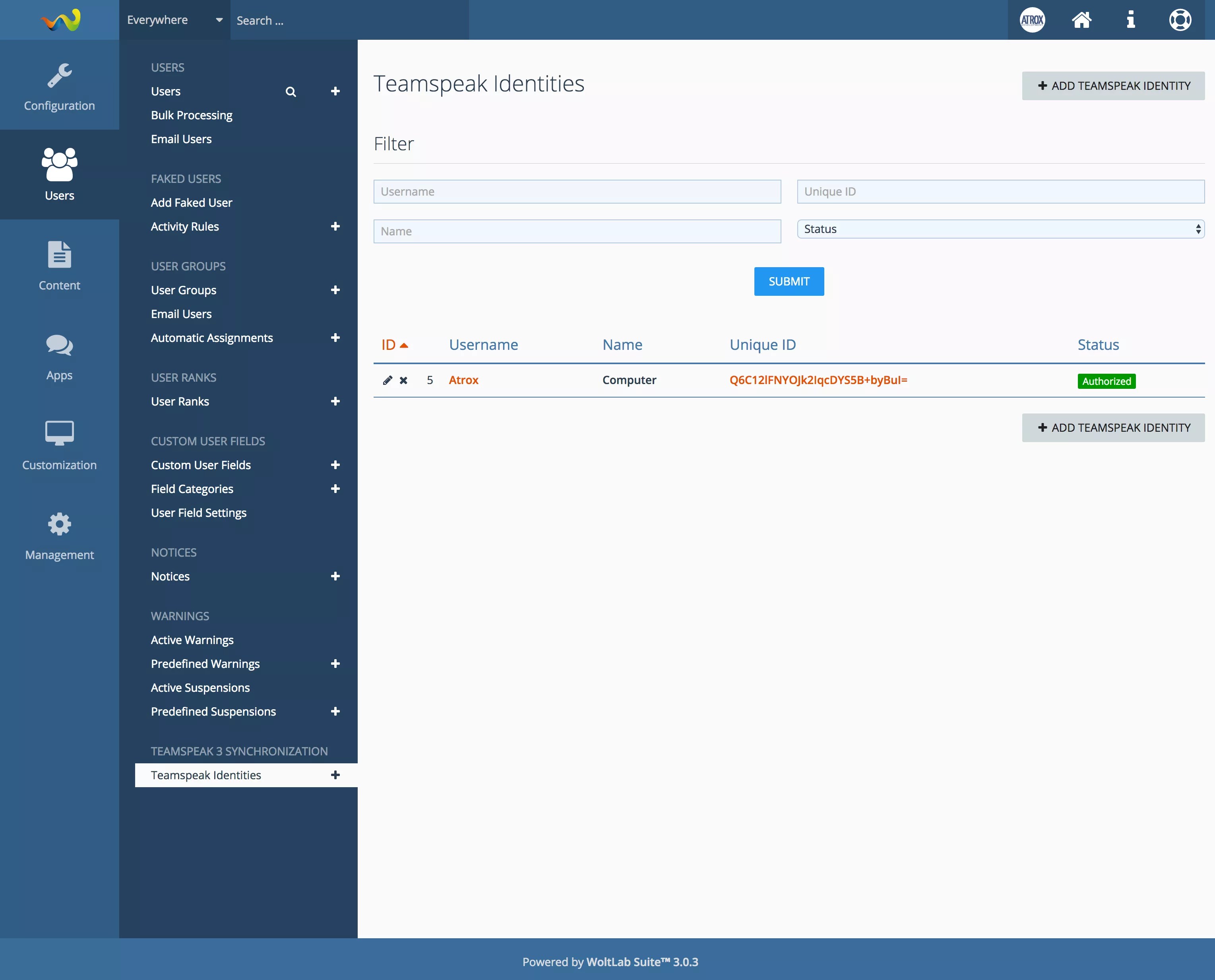Open Field Categories menu item
The width and height of the screenshot is (1215, 980).
192,489
